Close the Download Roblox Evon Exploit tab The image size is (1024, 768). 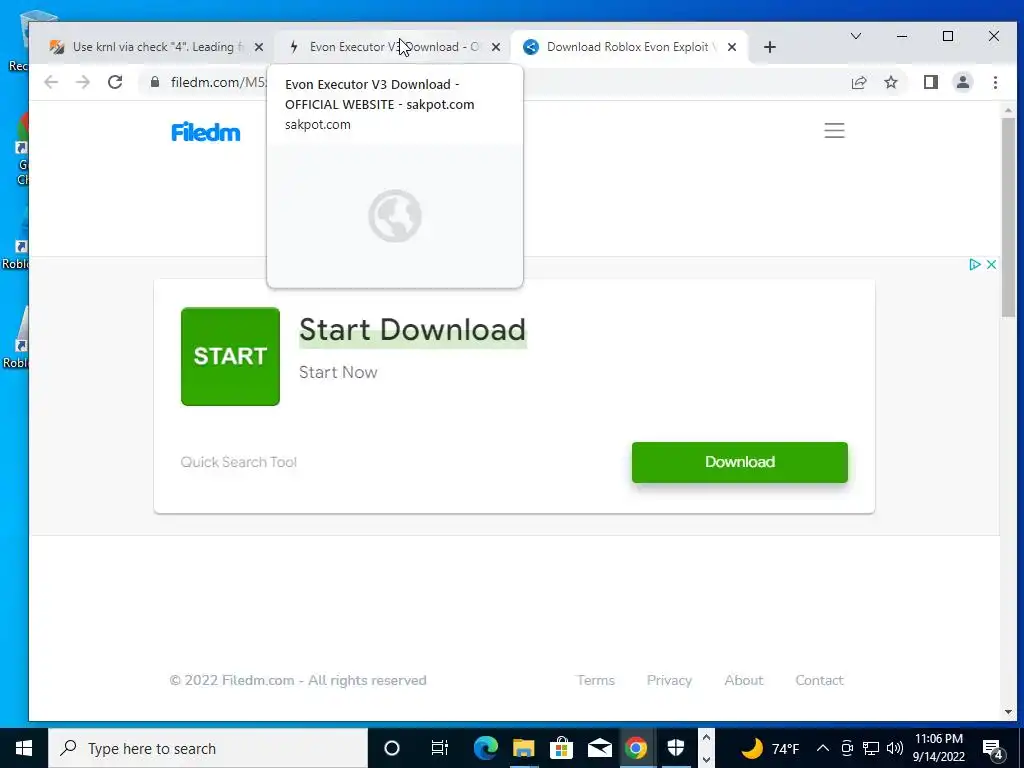[732, 47]
